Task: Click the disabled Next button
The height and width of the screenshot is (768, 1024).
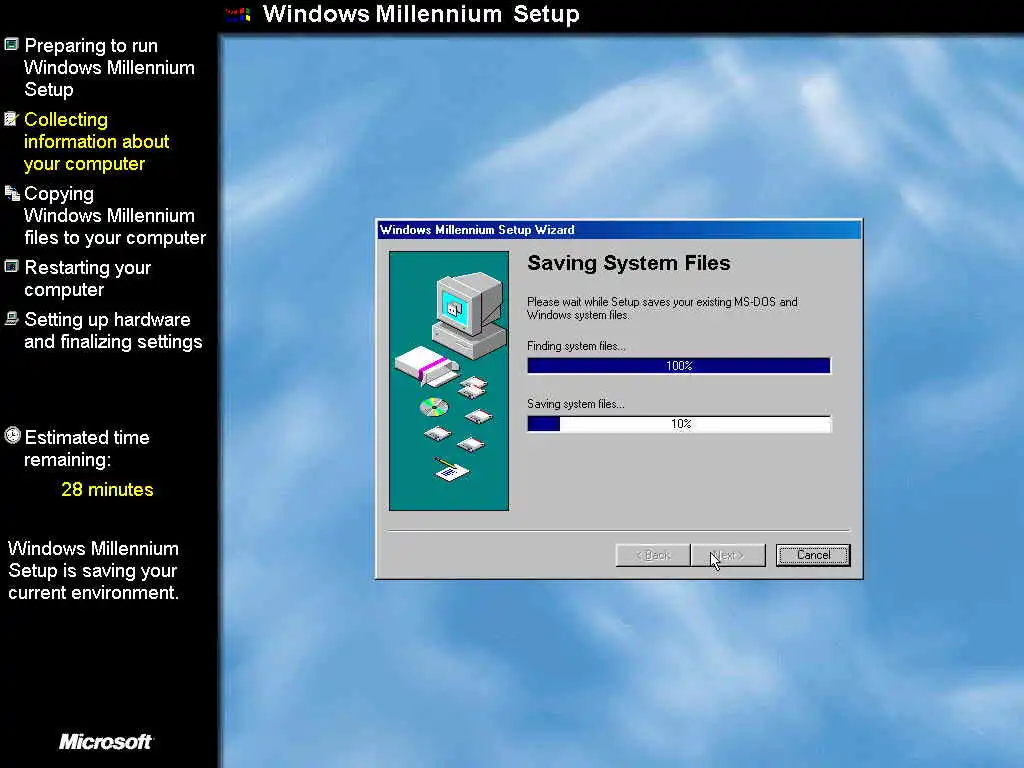Action: point(728,555)
